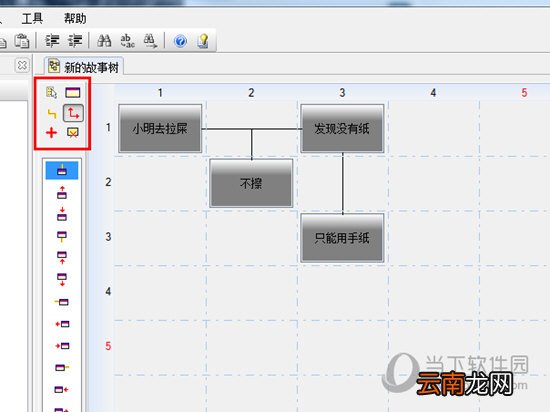Open the 帮助 menu
550x412 pixels.
75,18
